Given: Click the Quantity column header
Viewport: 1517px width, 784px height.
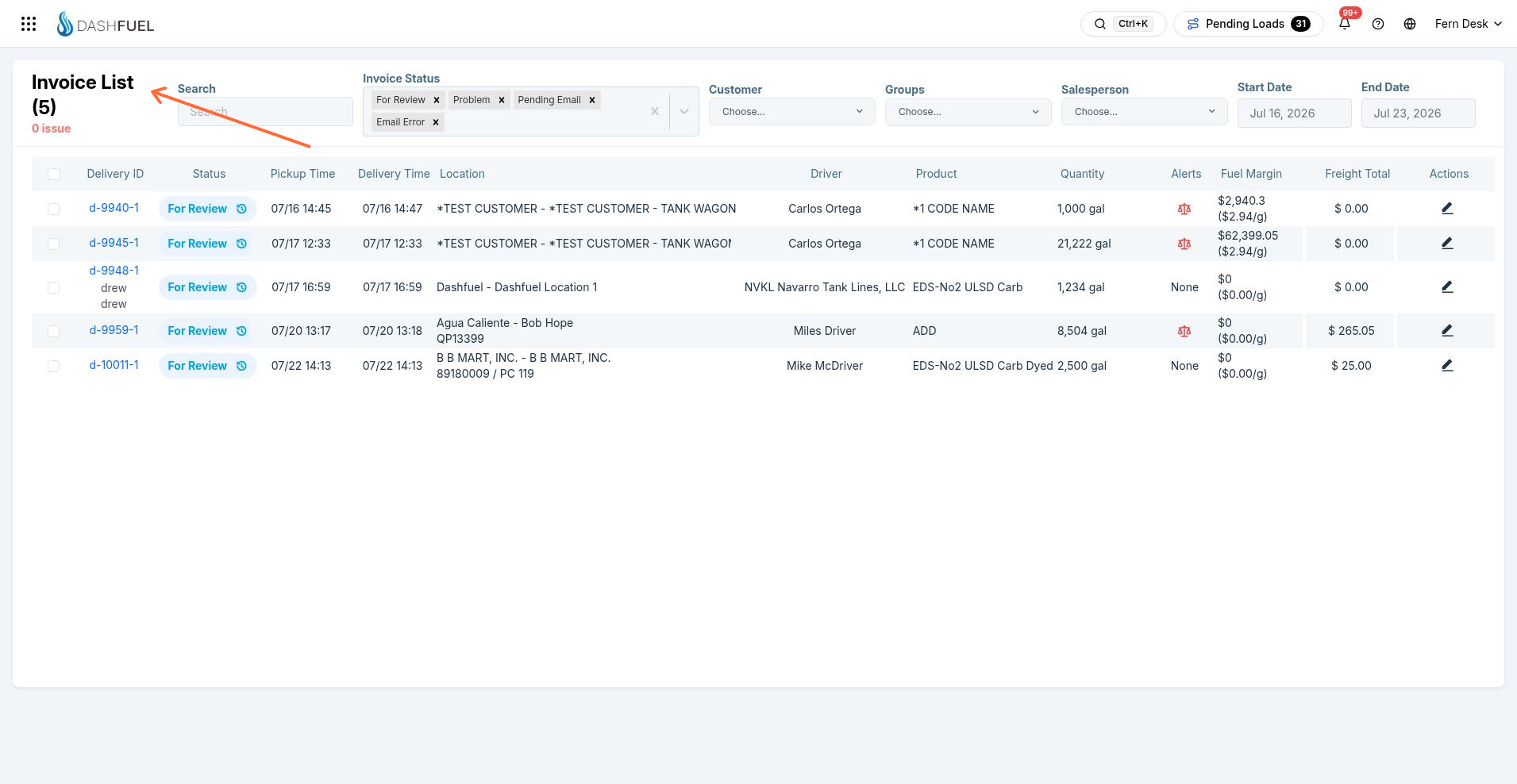Looking at the screenshot, I should (1082, 174).
